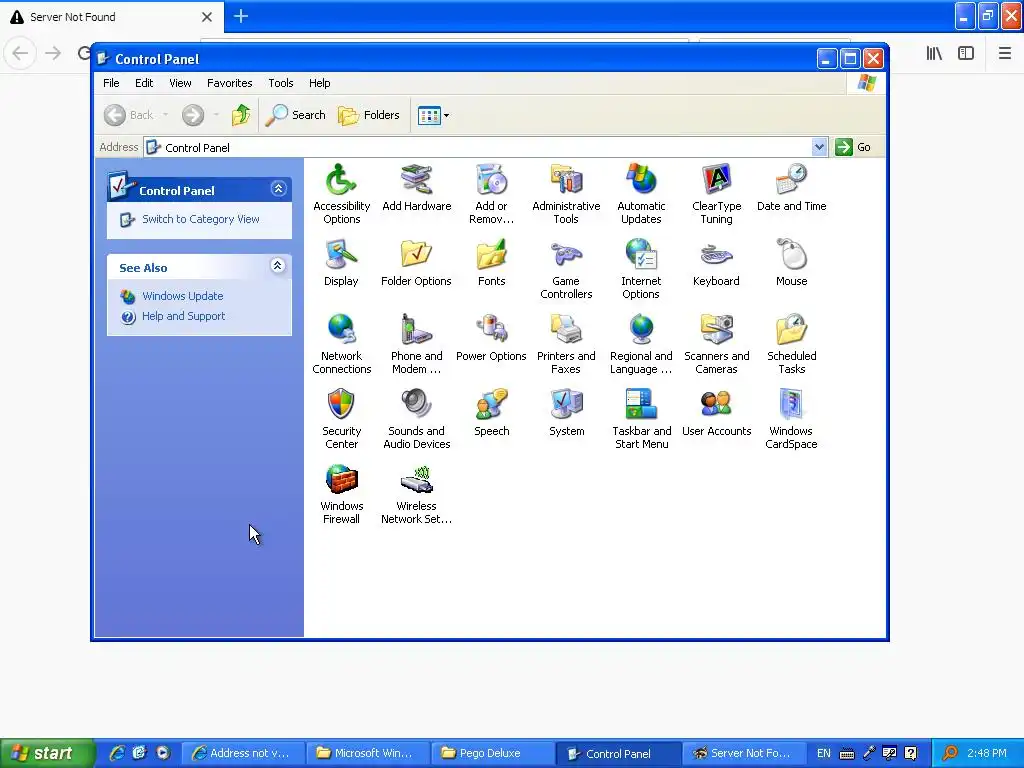Open the Favorites menu

[x=229, y=83]
